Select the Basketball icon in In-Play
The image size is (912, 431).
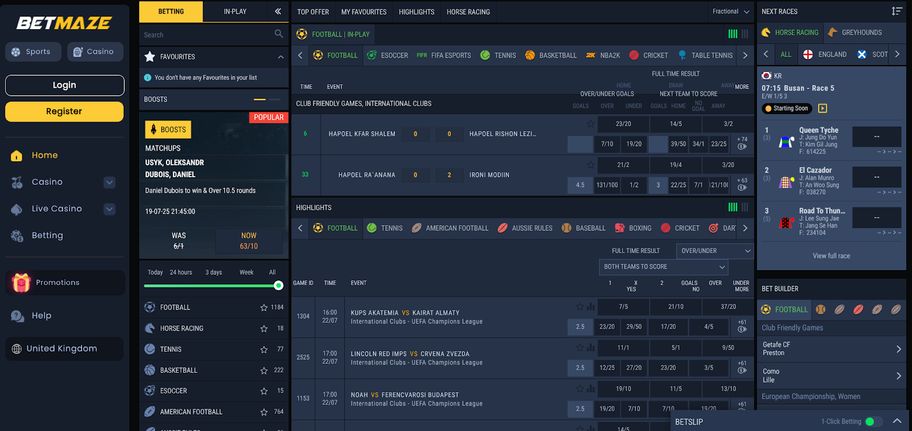tap(530, 55)
